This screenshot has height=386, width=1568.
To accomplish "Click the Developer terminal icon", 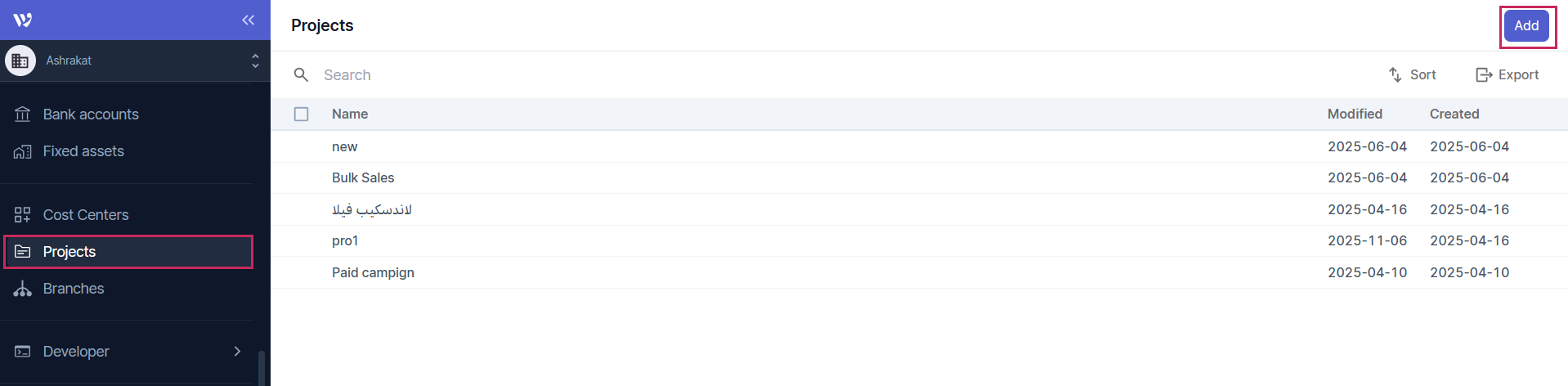I will (x=22, y=352).
